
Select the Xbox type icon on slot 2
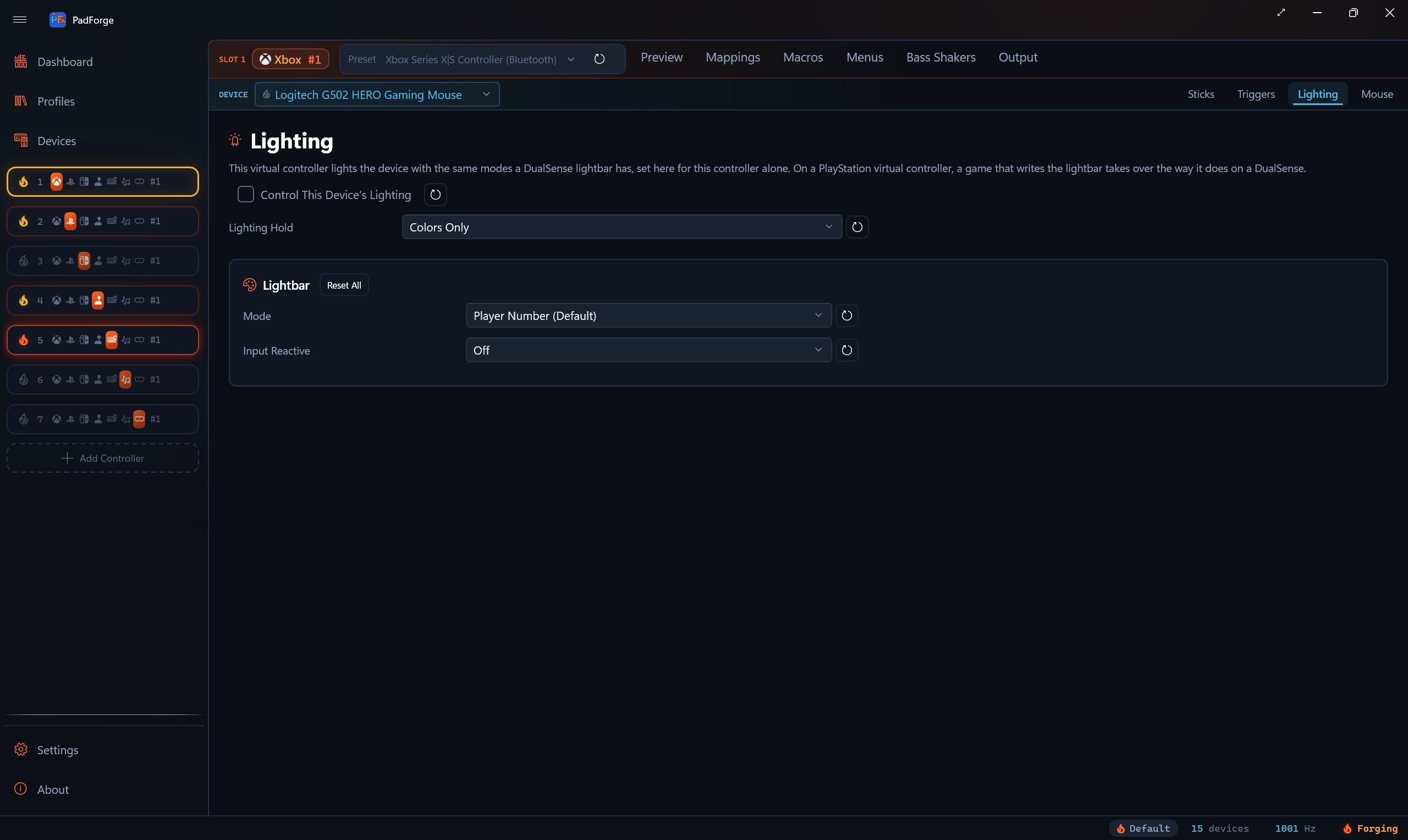click(x=57, y=222)
